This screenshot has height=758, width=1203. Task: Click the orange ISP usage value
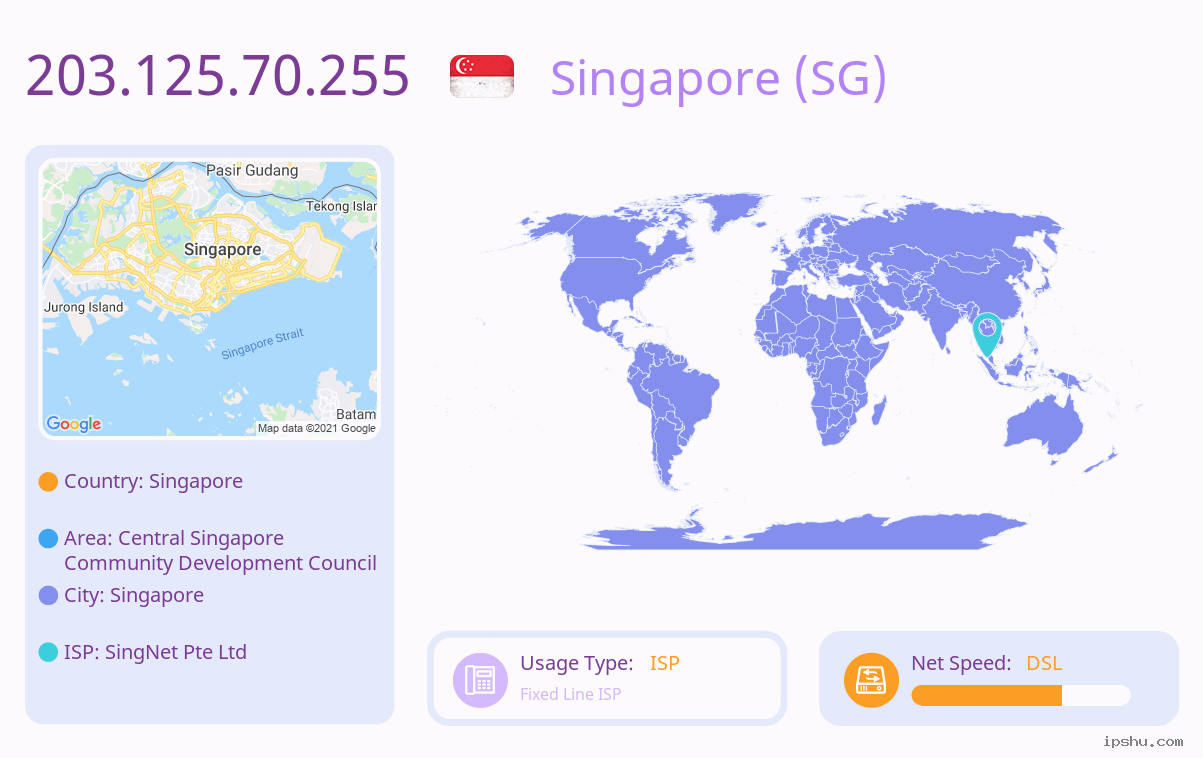click(665, 663)
